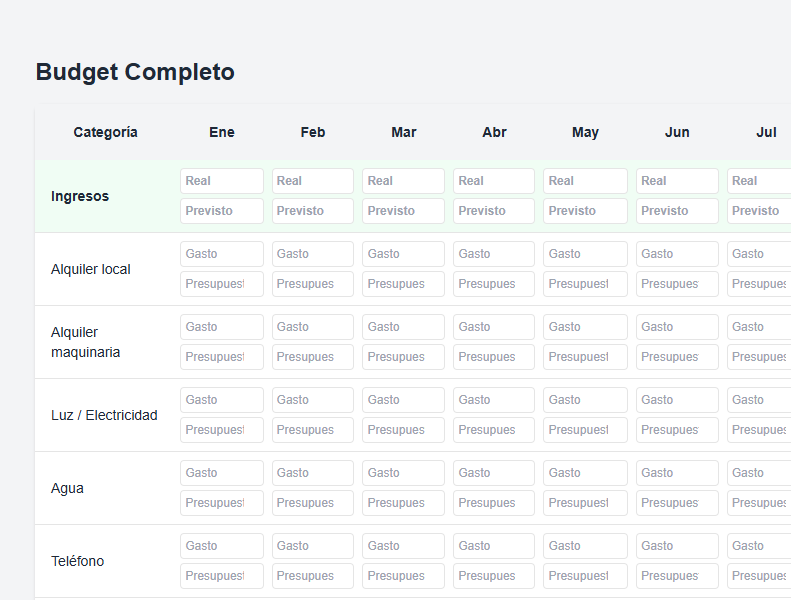
Task: Click the Previsto income field for Feb
Action: tap(312, 211)
